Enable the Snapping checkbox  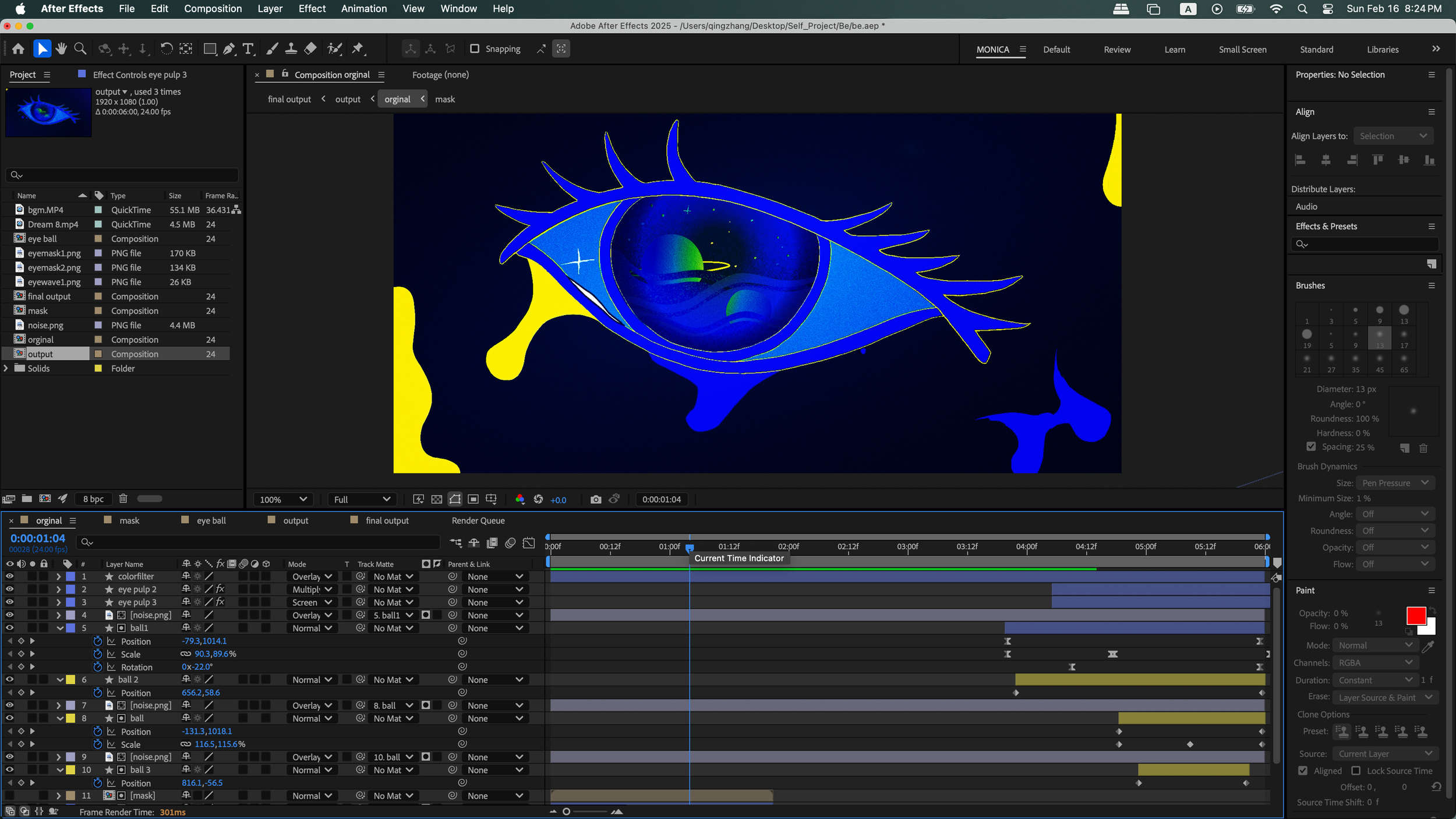[475, 49]
